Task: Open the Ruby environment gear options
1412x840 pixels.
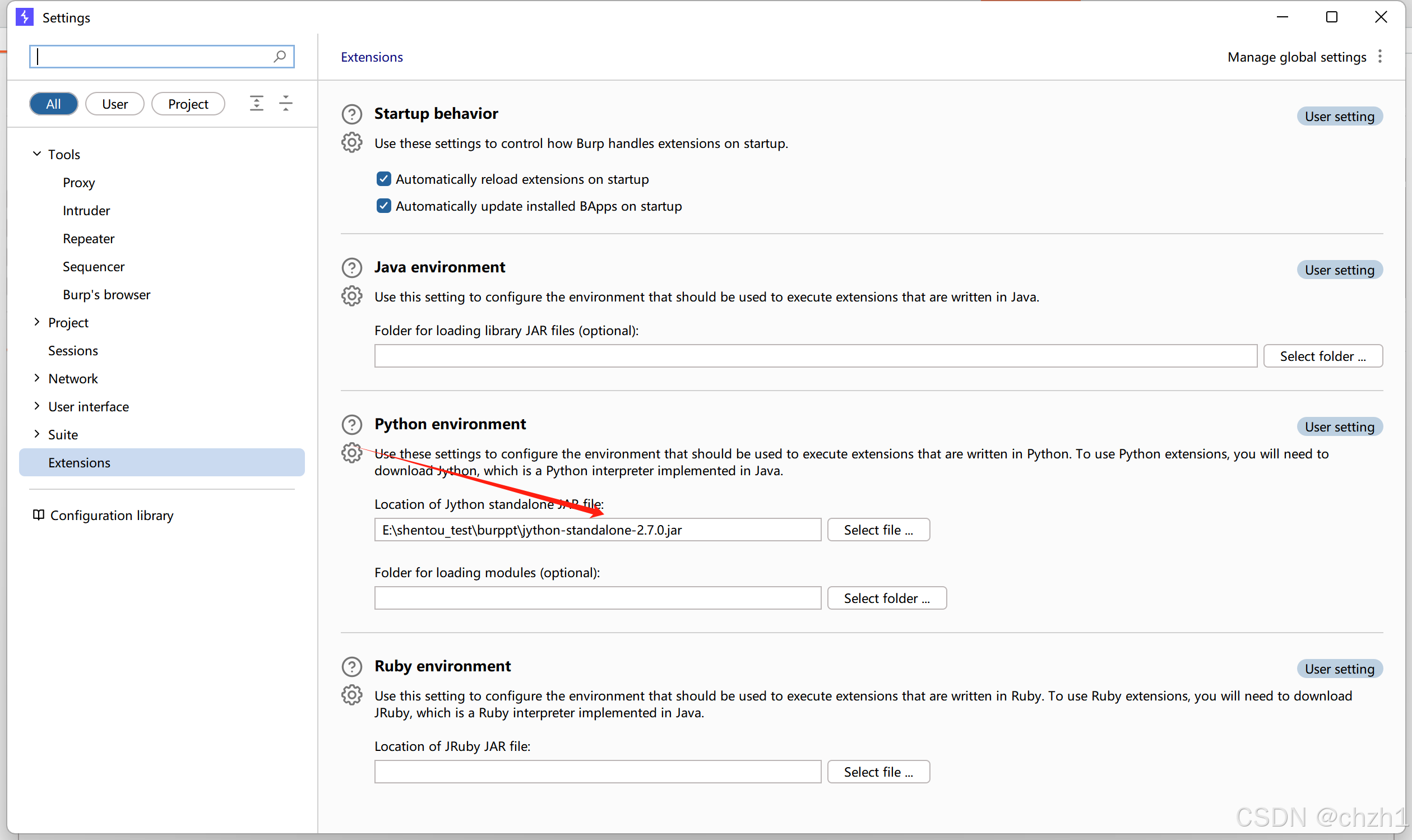Action: (x=351, y=694)
